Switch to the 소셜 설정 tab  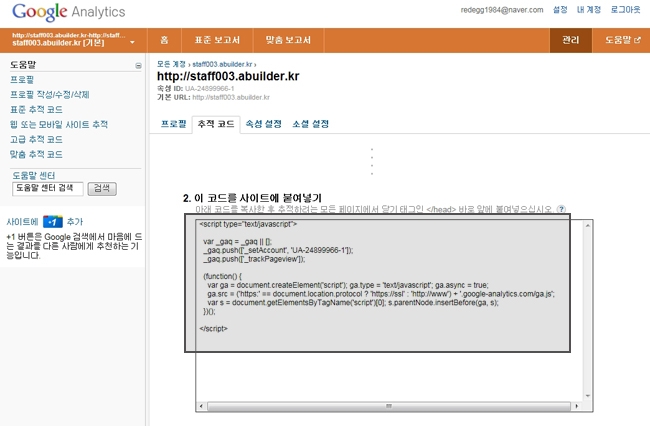pyautogui.click(x=310, y=124)
